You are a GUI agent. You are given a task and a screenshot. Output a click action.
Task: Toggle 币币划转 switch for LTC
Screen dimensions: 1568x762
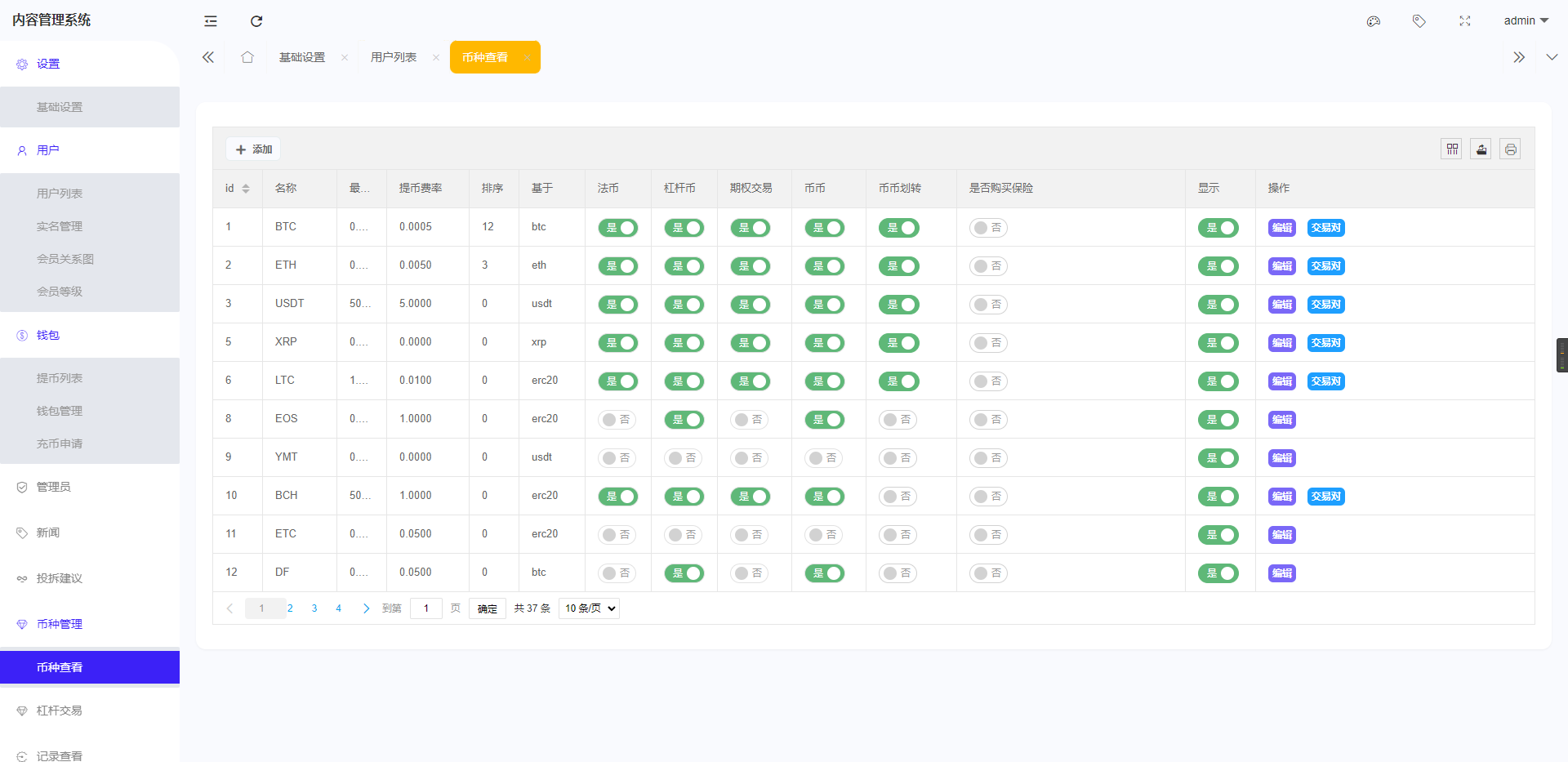(x=899, y=381)
